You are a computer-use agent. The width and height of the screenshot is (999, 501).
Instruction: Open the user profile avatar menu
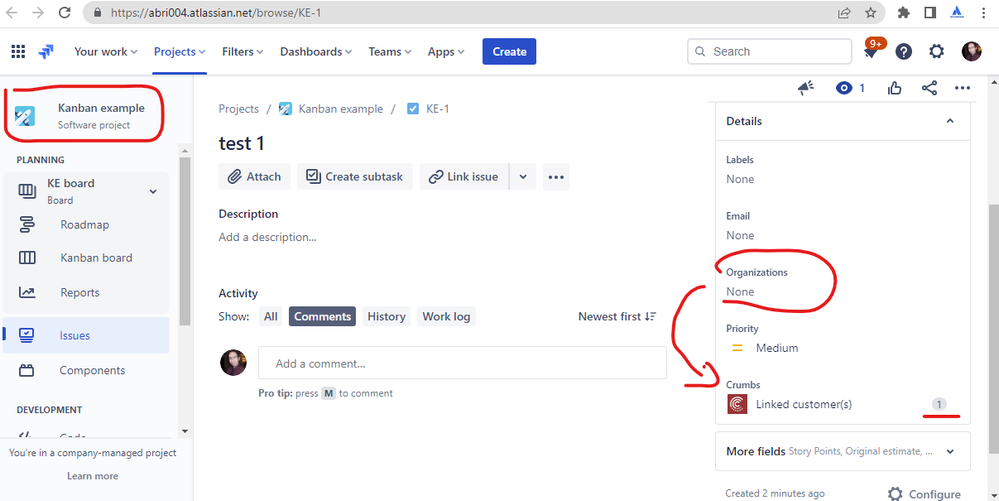(x=971, y=52)
